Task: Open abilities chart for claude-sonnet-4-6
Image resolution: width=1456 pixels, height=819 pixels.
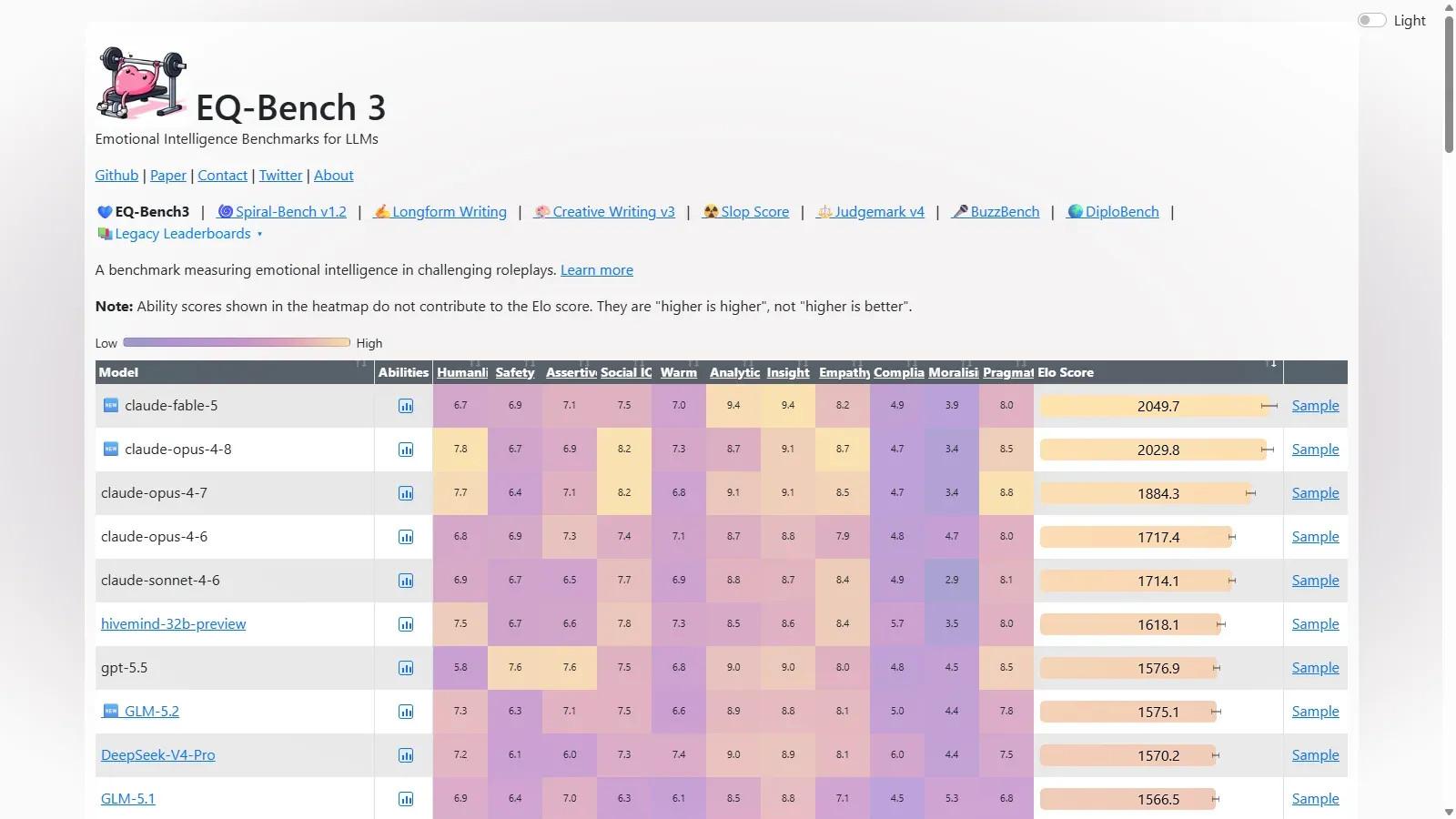Action: (406, 581)
